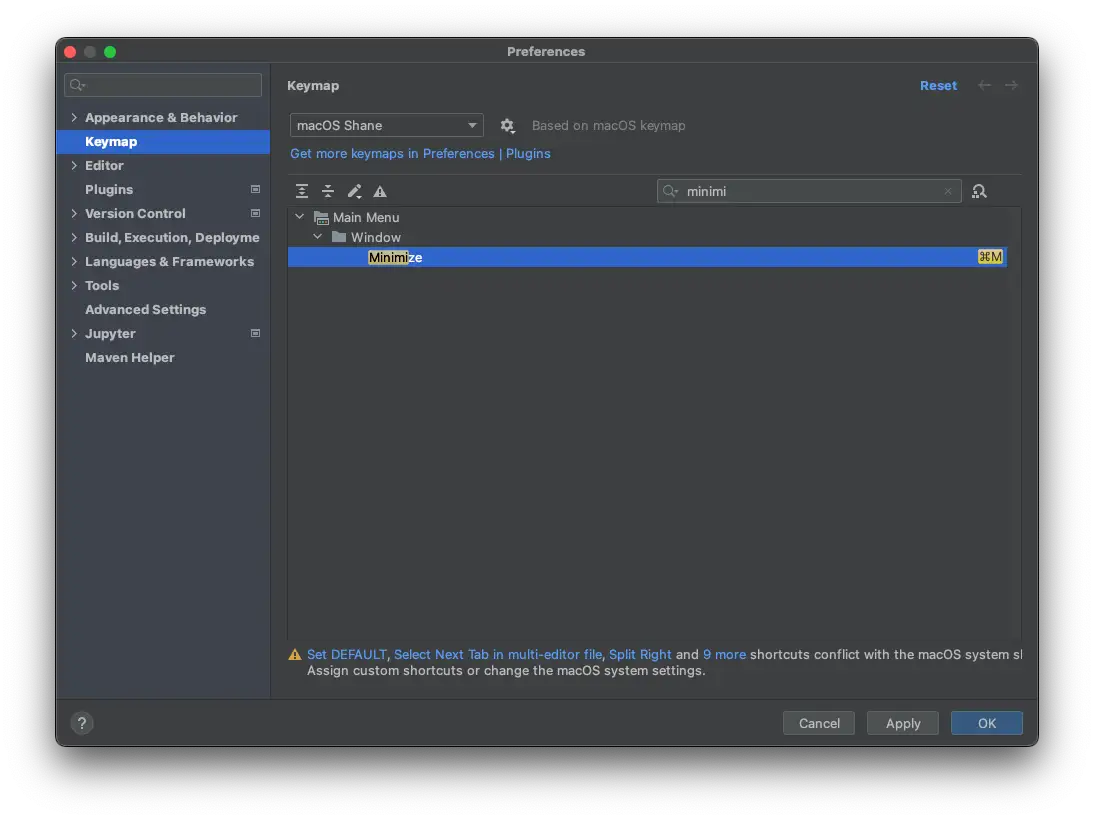Screen dimensions: 1094x820
Task: Click the ⌘M shortcut label
Action: [990, 257]
